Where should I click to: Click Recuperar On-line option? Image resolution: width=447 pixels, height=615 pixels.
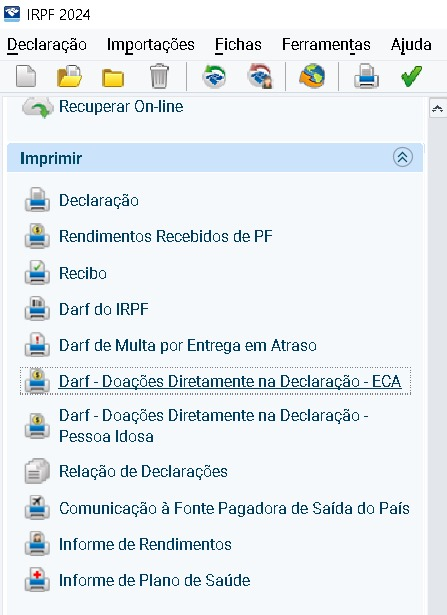click(121, 106)
